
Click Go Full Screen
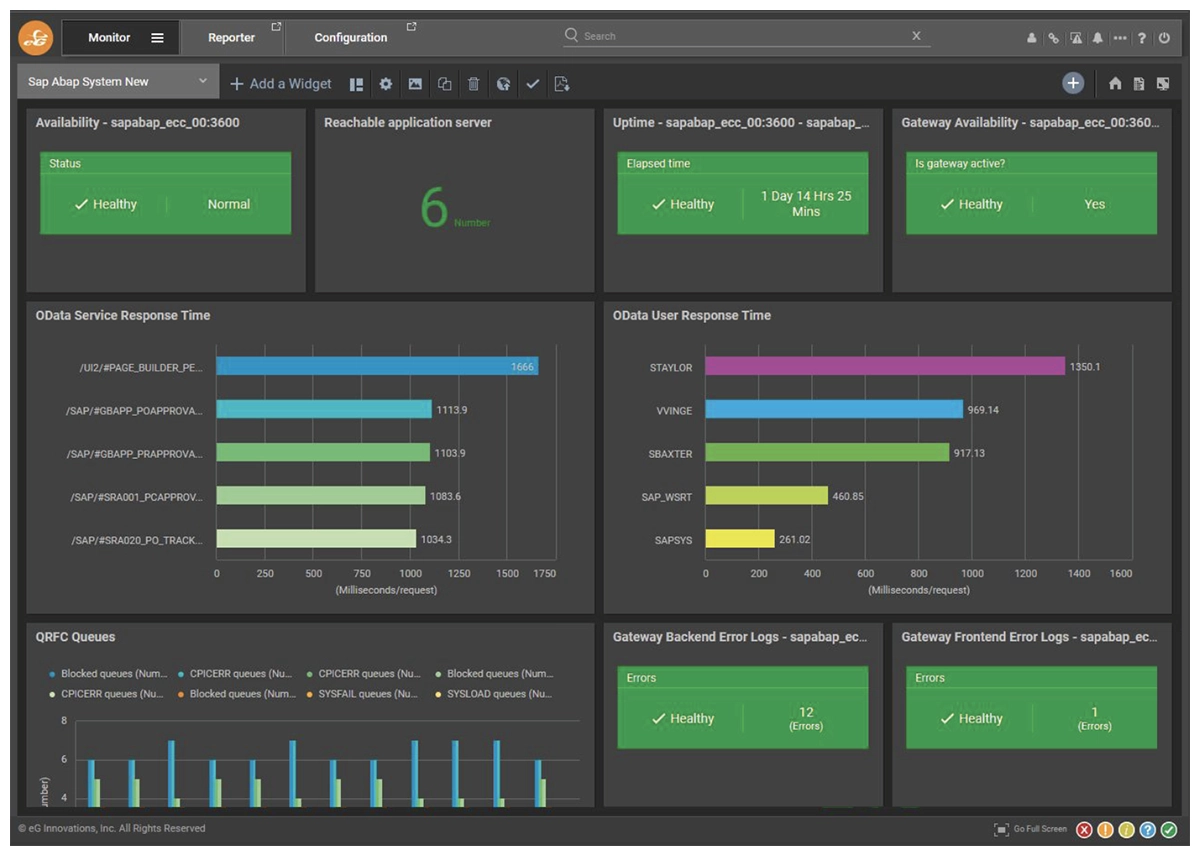click(1030, 830)
